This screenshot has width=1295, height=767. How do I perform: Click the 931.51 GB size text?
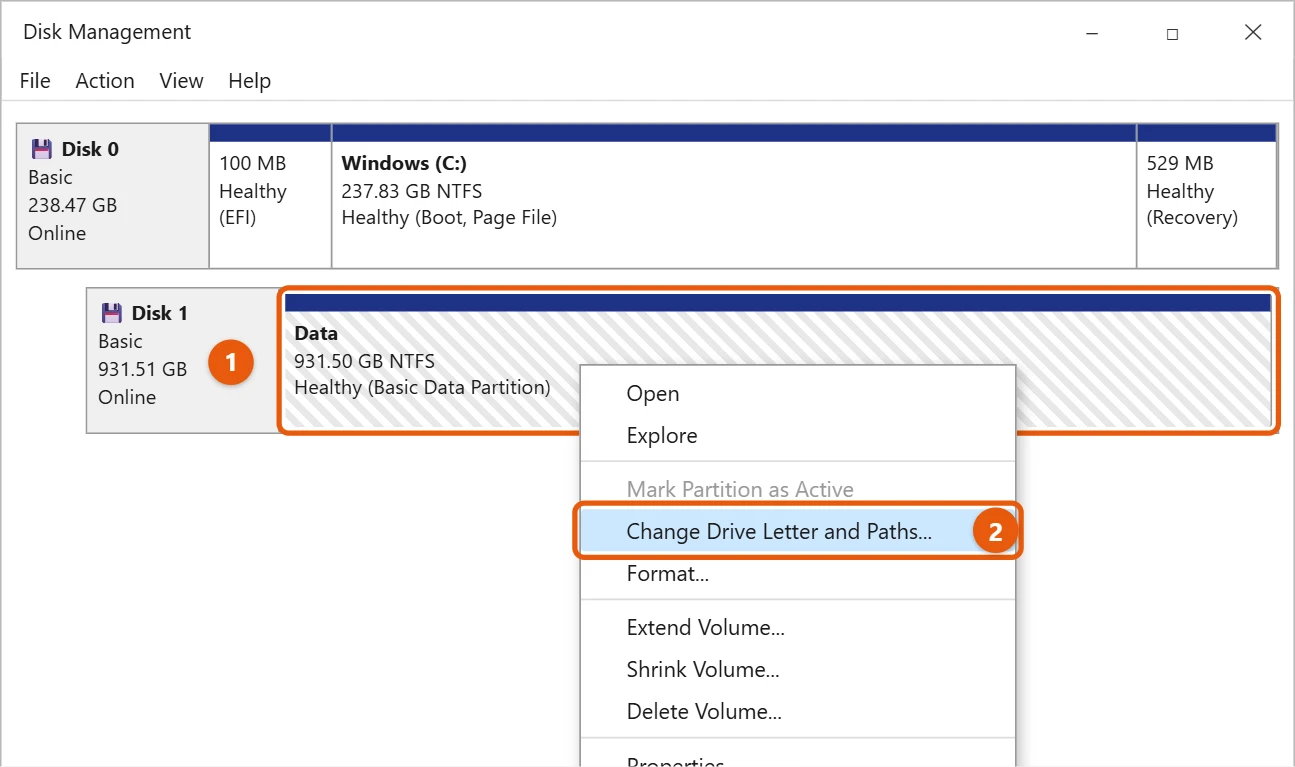tap(143, 369)
